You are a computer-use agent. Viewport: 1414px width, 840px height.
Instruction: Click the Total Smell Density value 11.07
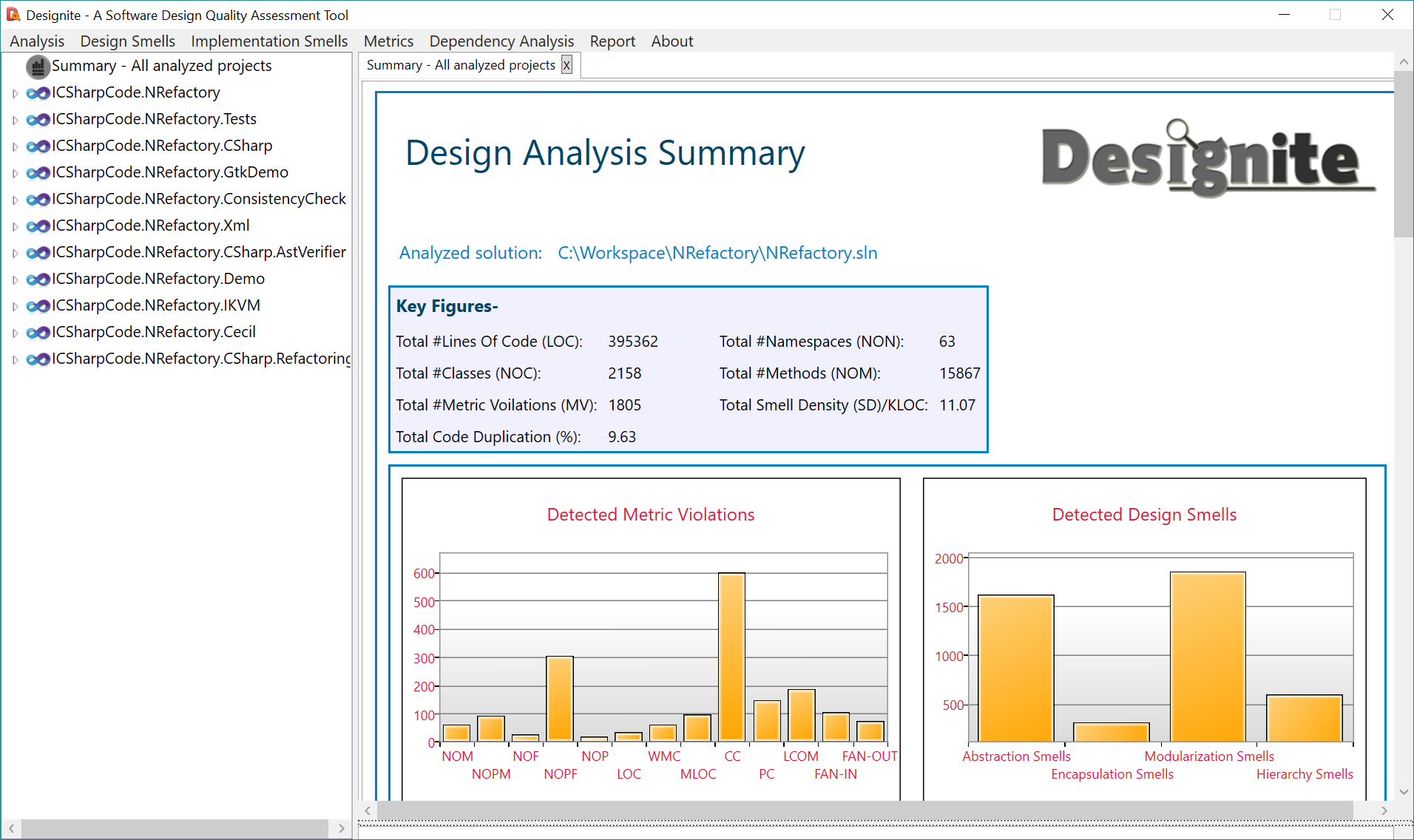[x=957, y=405]
